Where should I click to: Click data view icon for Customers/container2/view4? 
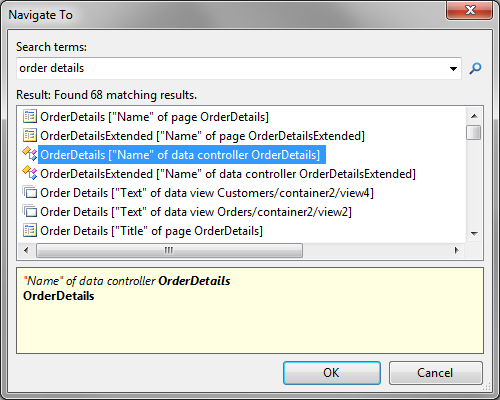(x=30, y=192)
